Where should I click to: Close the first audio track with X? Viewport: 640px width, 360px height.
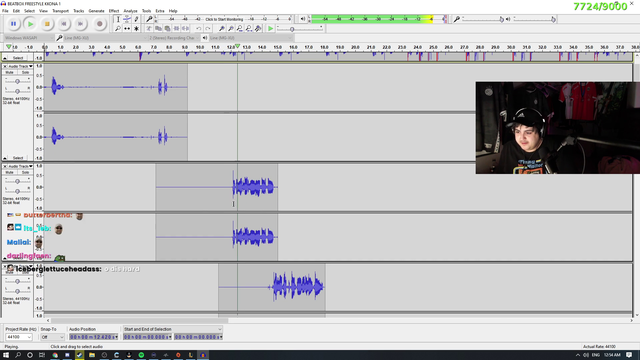[5, 66]
